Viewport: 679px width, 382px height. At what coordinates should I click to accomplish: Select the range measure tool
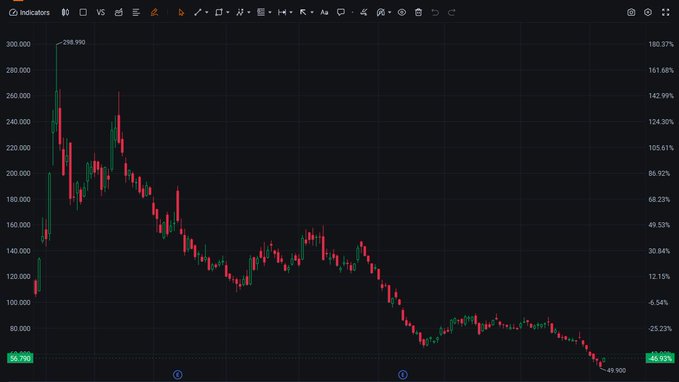click(x=282, y=13)
